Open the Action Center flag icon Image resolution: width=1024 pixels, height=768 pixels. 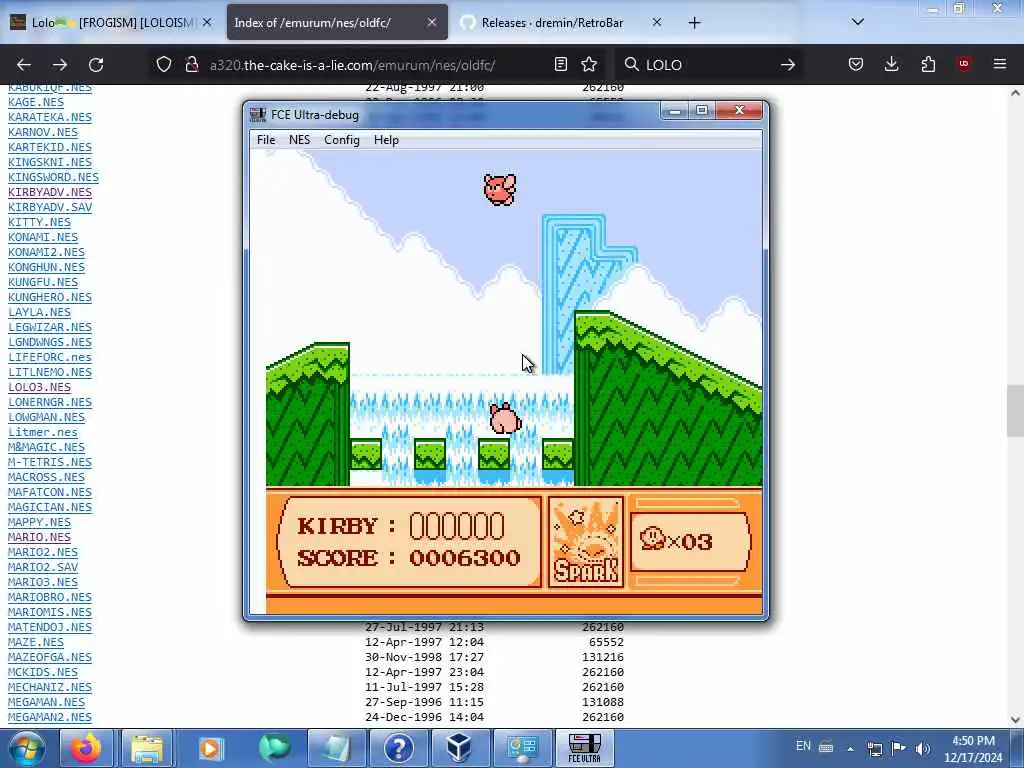click(899, 748)
